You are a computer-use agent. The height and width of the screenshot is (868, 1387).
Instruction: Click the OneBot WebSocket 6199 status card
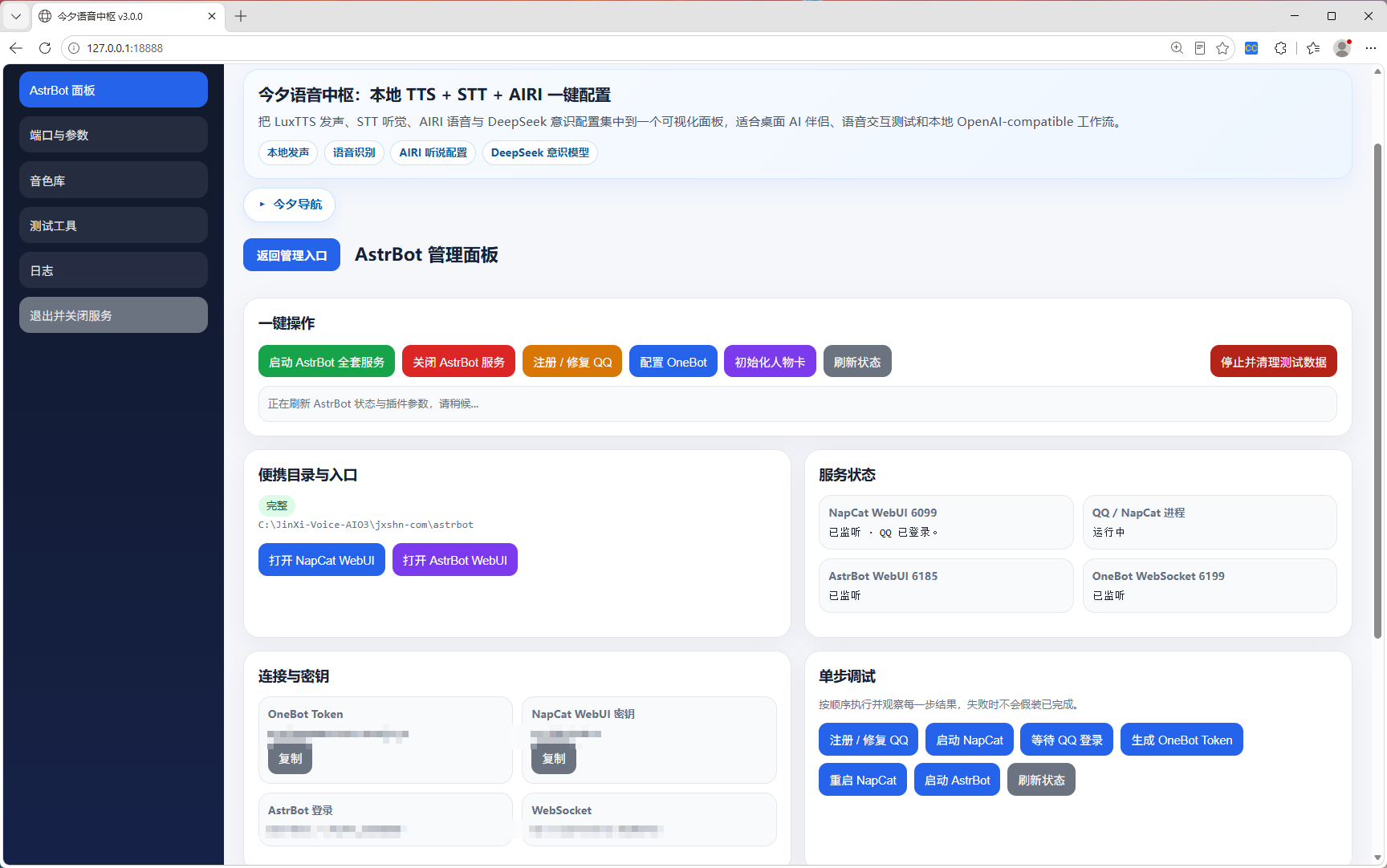point(1210,586)
